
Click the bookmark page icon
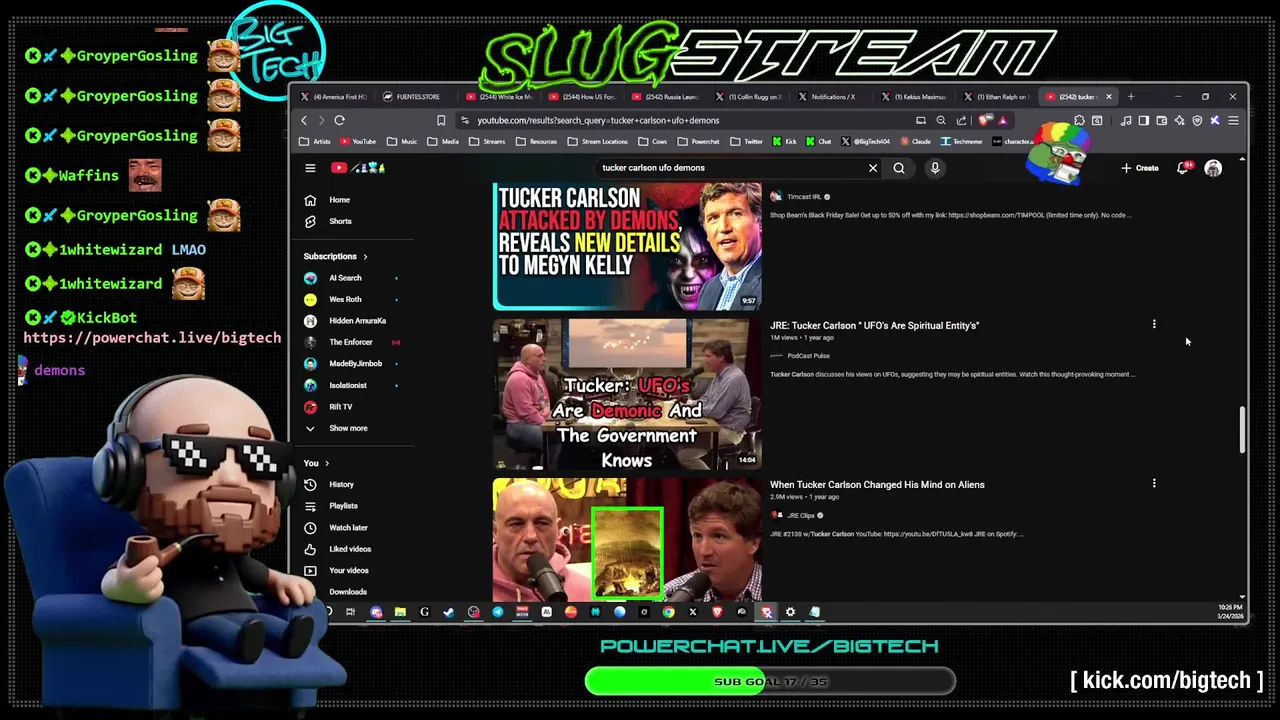click(x=441, y=120)
